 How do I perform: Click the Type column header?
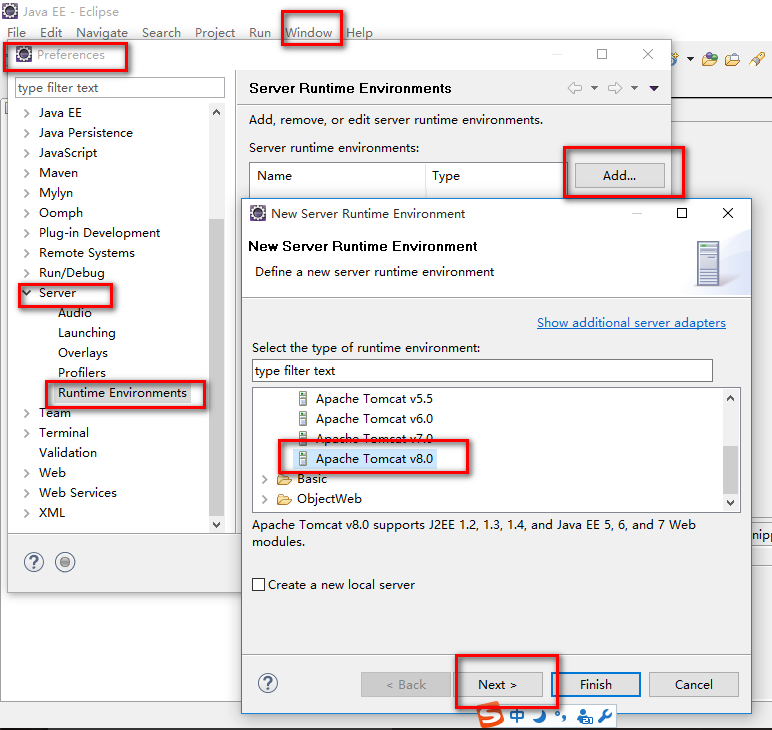(496, 176)
